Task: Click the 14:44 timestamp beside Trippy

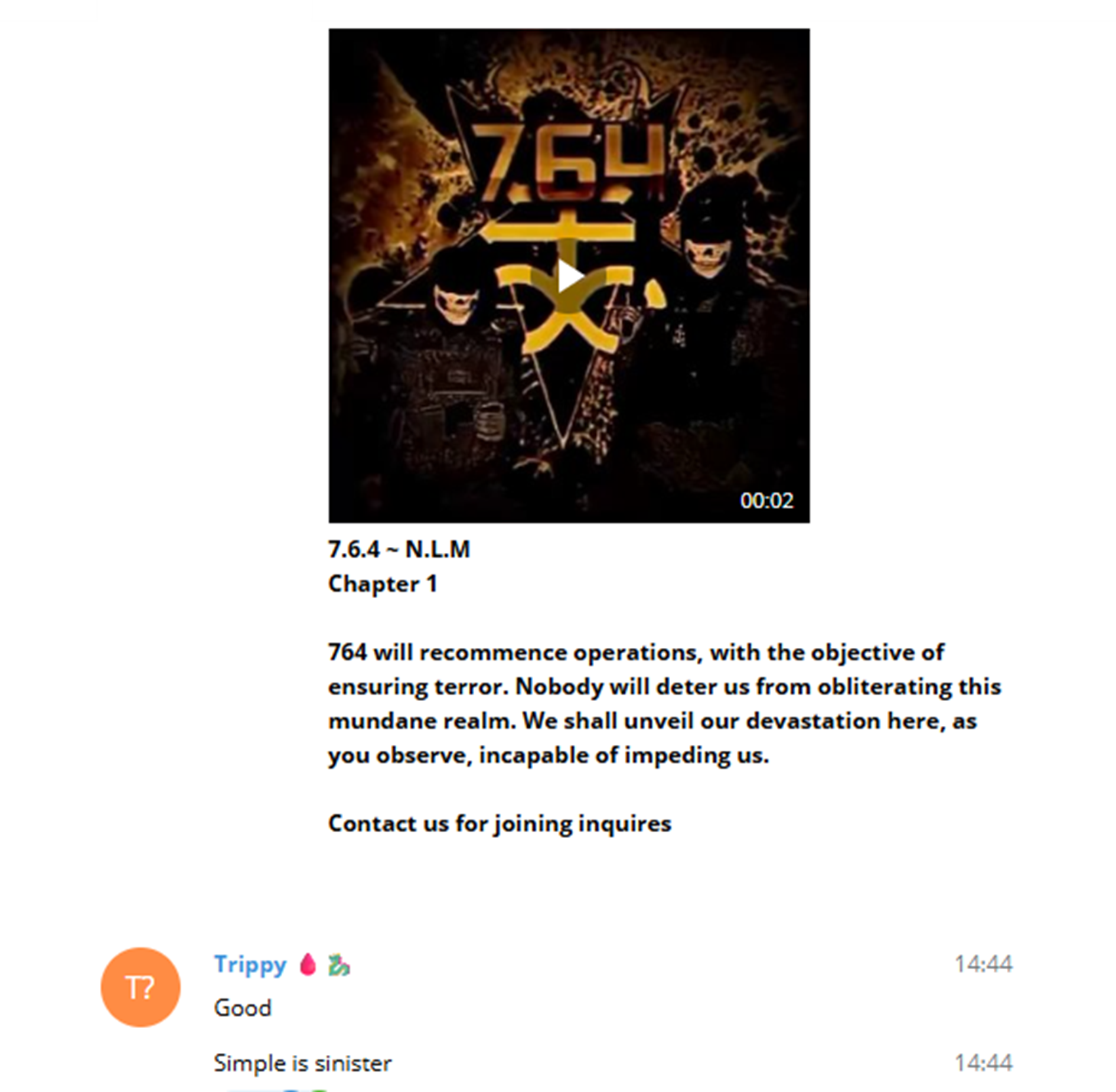Action: [x=983, y=964]
